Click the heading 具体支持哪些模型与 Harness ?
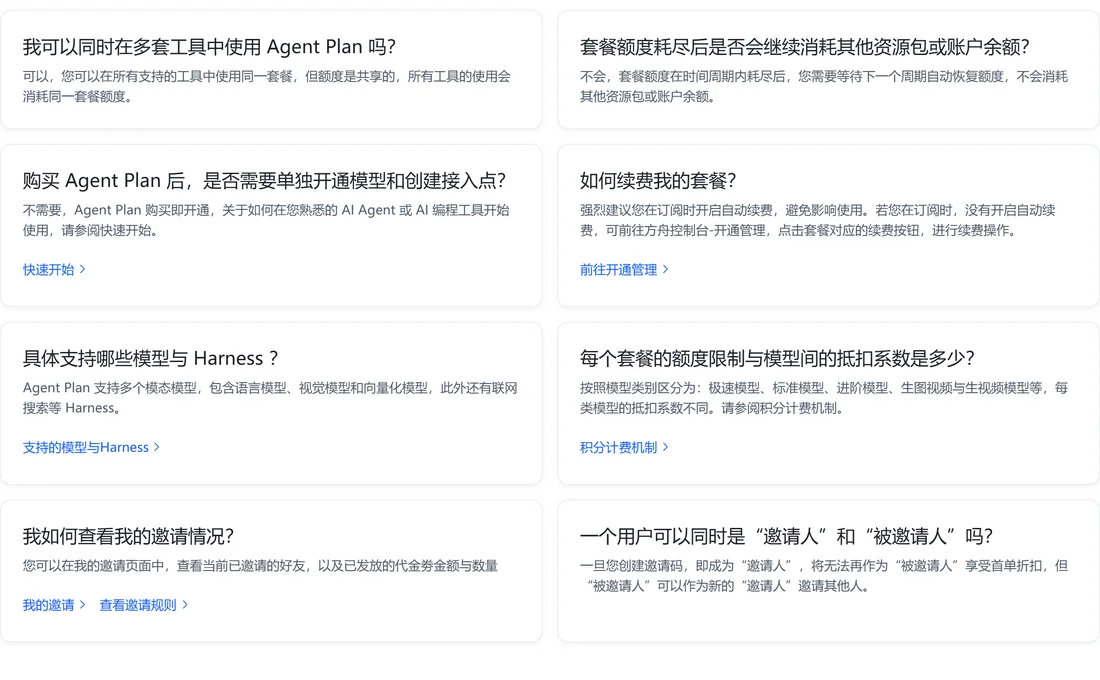 151,359
